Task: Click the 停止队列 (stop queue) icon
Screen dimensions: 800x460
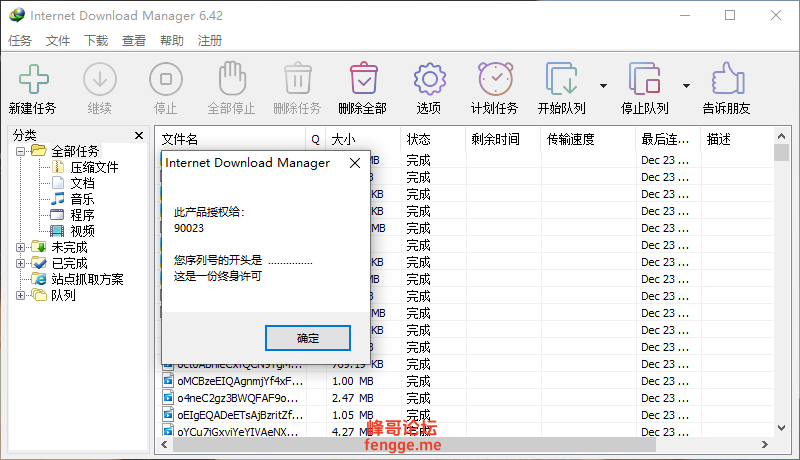Action: coord(644,79)
